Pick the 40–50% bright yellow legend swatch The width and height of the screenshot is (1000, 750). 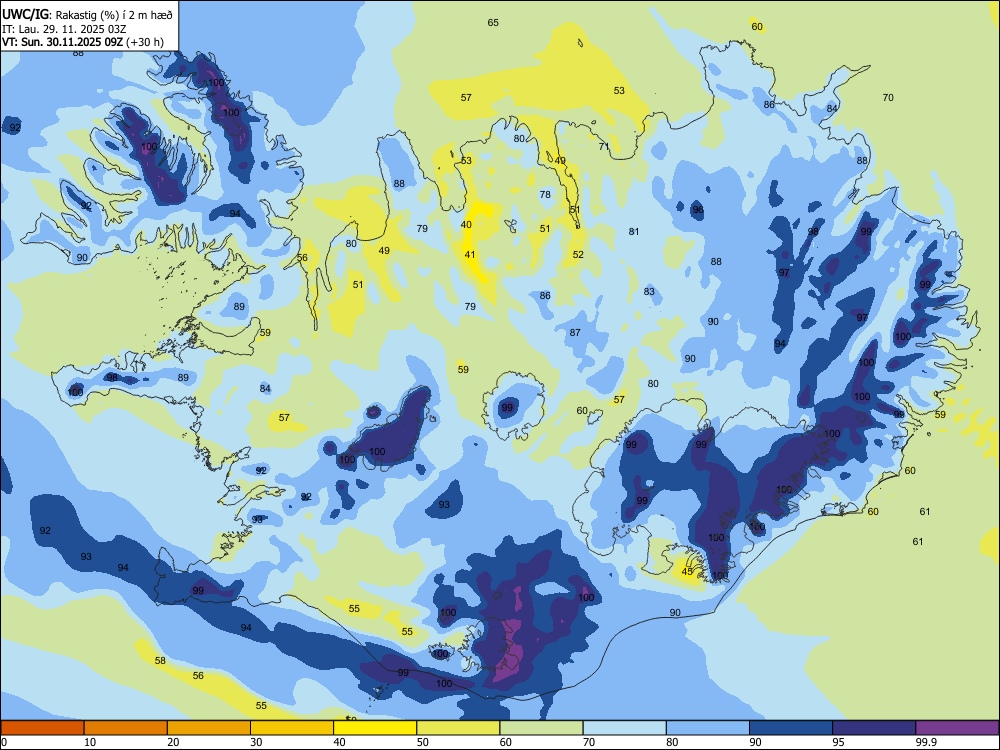click(375, 728)
